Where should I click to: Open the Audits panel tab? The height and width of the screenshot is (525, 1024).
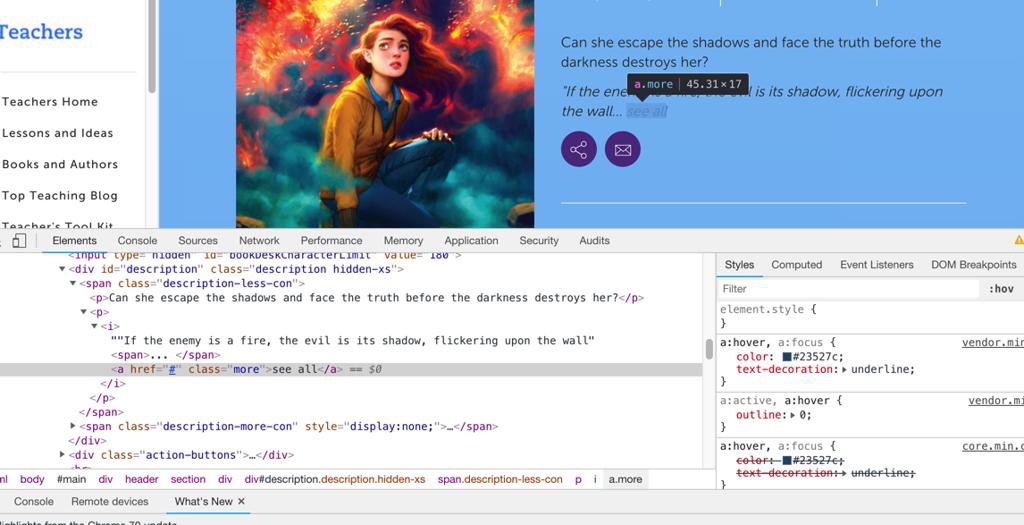[594, 240]
